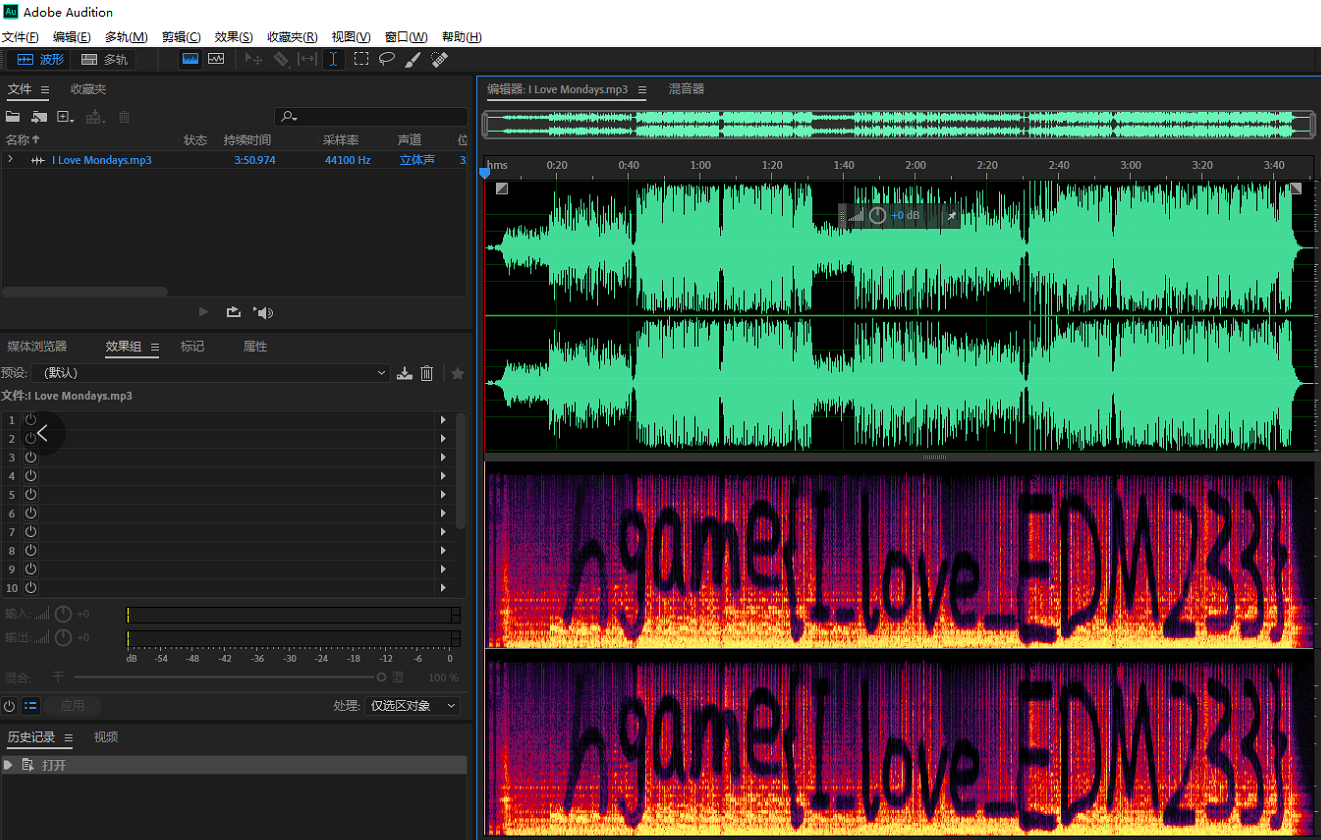The image size is (1321, 840).
Task: Click the 混合 dry/wet mix slider handle
Action: click(381, 677)
